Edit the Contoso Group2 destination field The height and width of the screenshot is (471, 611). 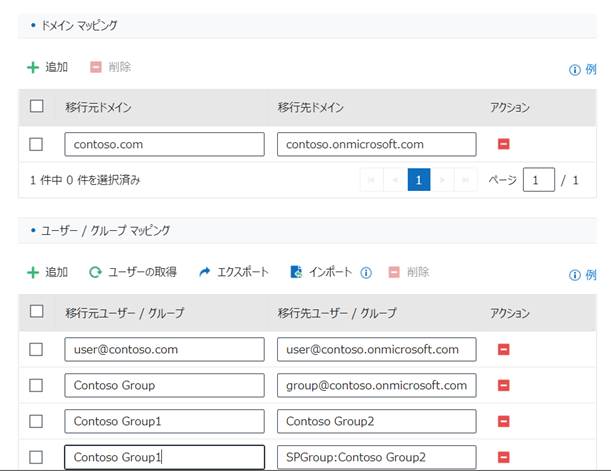tap(376, 422)
